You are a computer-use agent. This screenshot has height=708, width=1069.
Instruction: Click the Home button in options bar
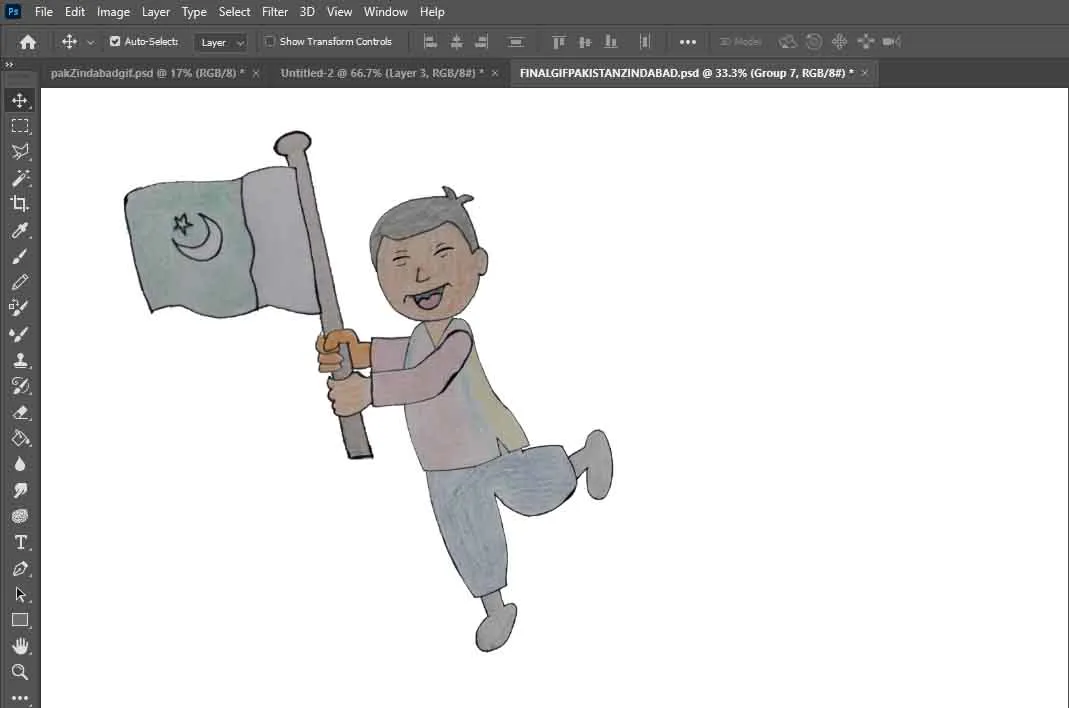[x=28, y=42]
